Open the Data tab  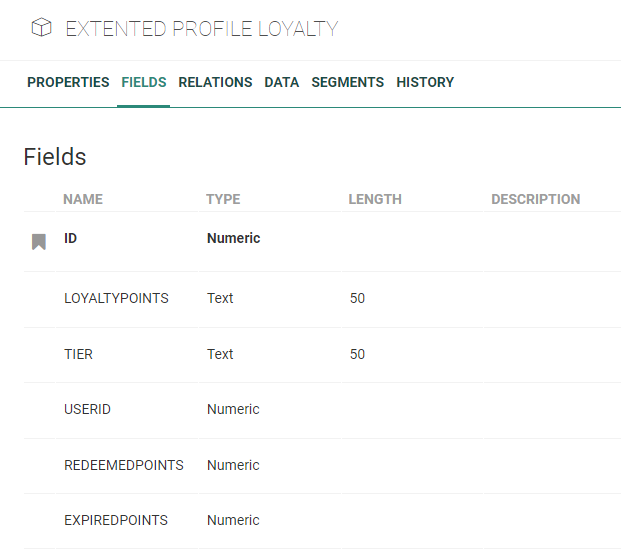pyautogui.click(x=281, y=82)
